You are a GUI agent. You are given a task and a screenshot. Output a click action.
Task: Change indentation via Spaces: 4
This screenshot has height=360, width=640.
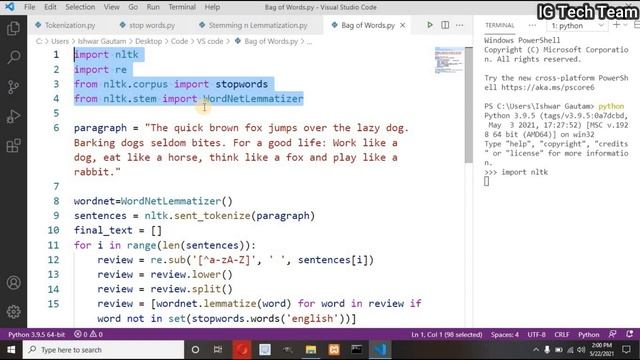pyautogui.click(x=504, y=335)
